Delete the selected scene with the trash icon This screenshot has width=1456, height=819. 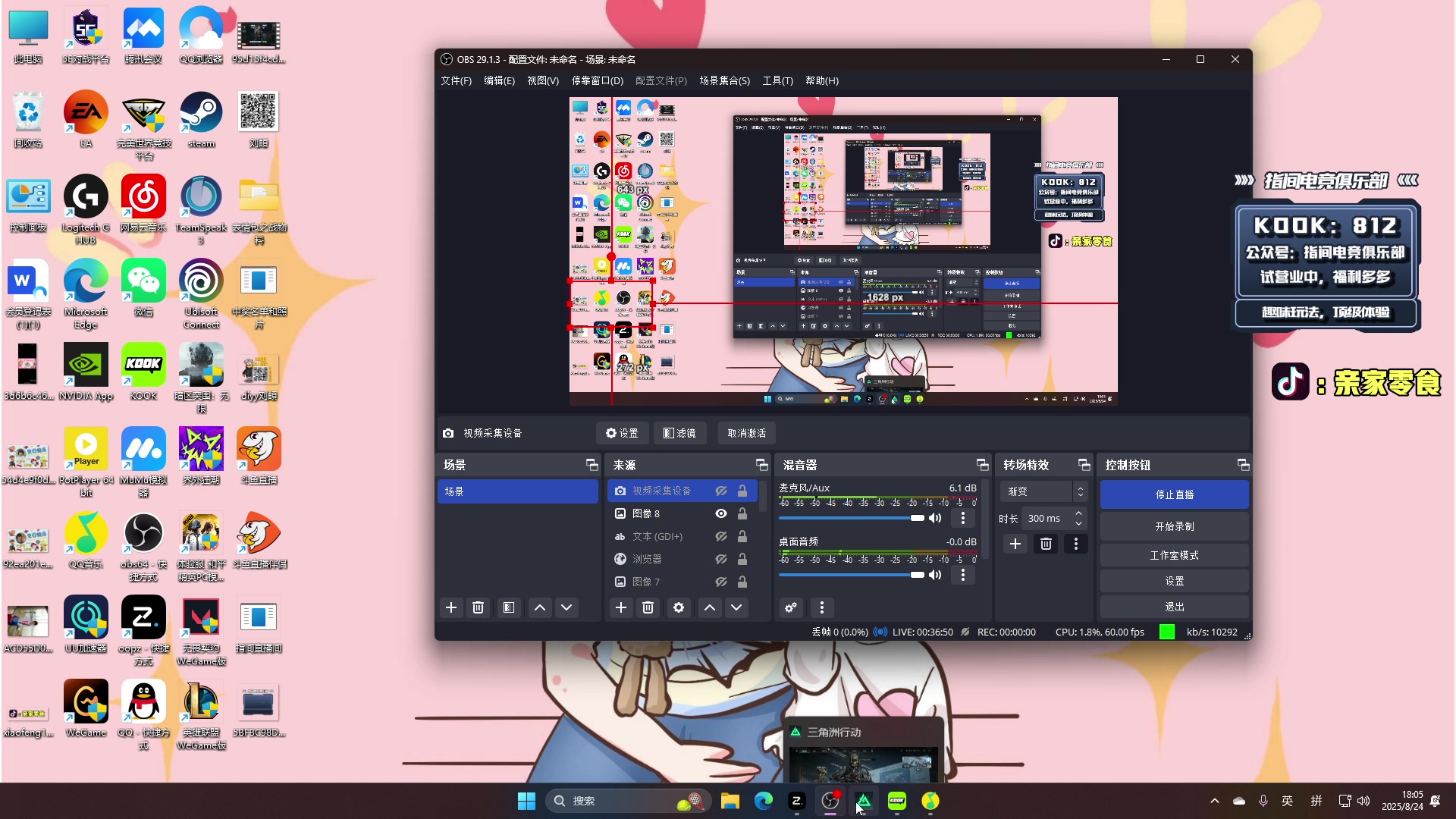[x=478, y=607]
